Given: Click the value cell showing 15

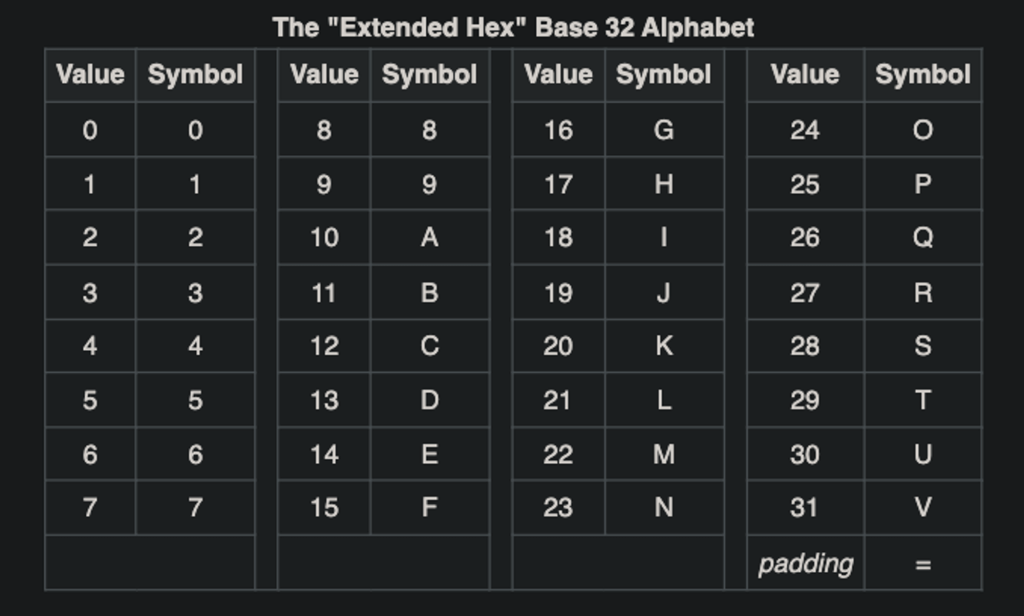Looking at the screenshot, I should (x=324, y=508).
